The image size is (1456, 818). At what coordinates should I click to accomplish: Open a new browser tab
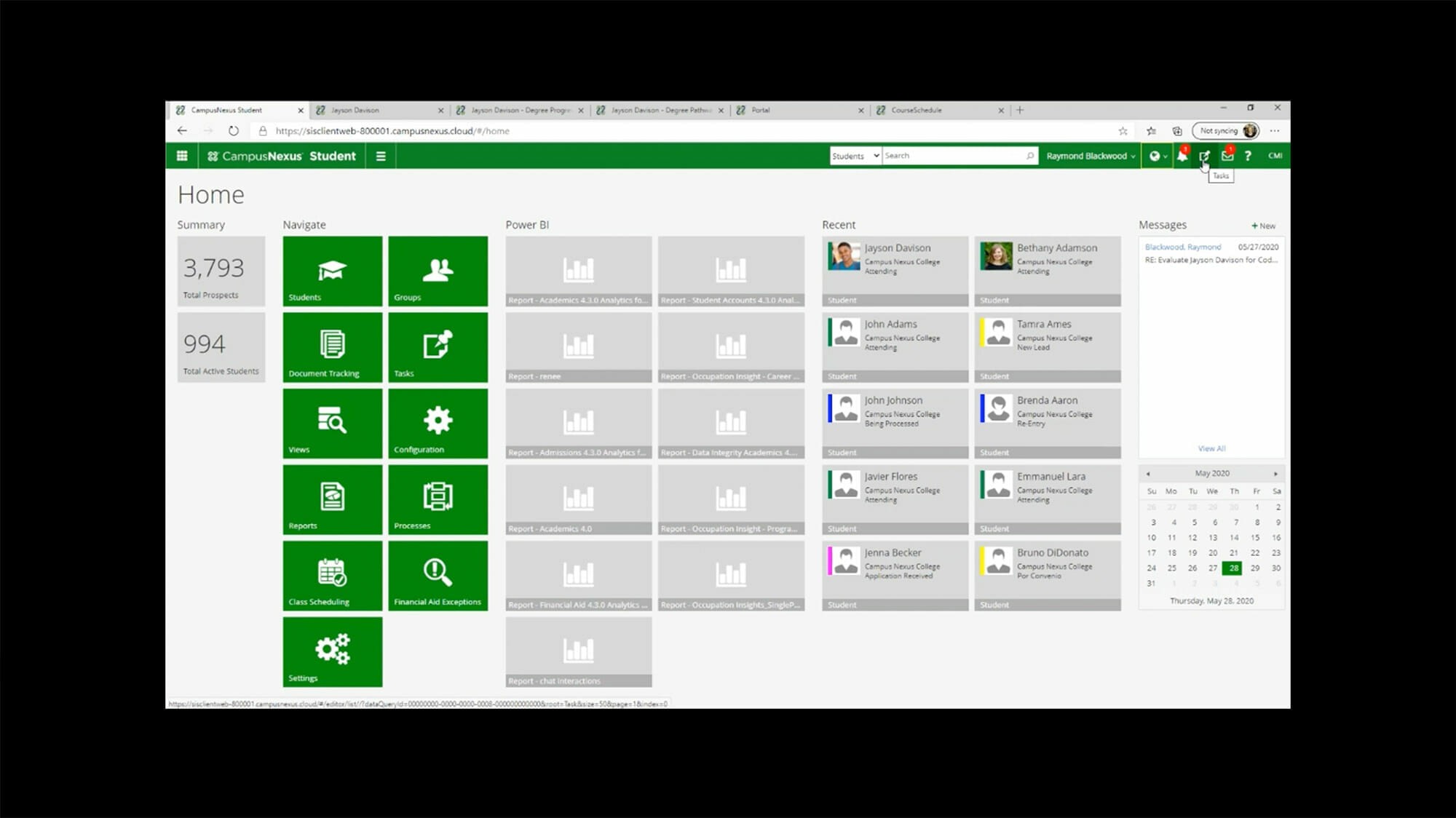[x=1020, y=111]
